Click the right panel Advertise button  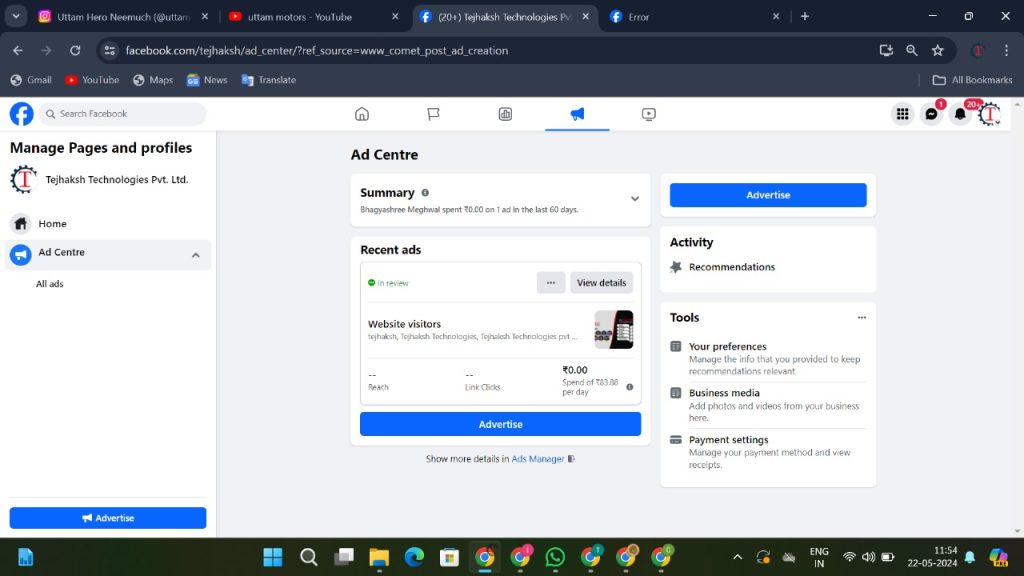(x=768, y=195)
